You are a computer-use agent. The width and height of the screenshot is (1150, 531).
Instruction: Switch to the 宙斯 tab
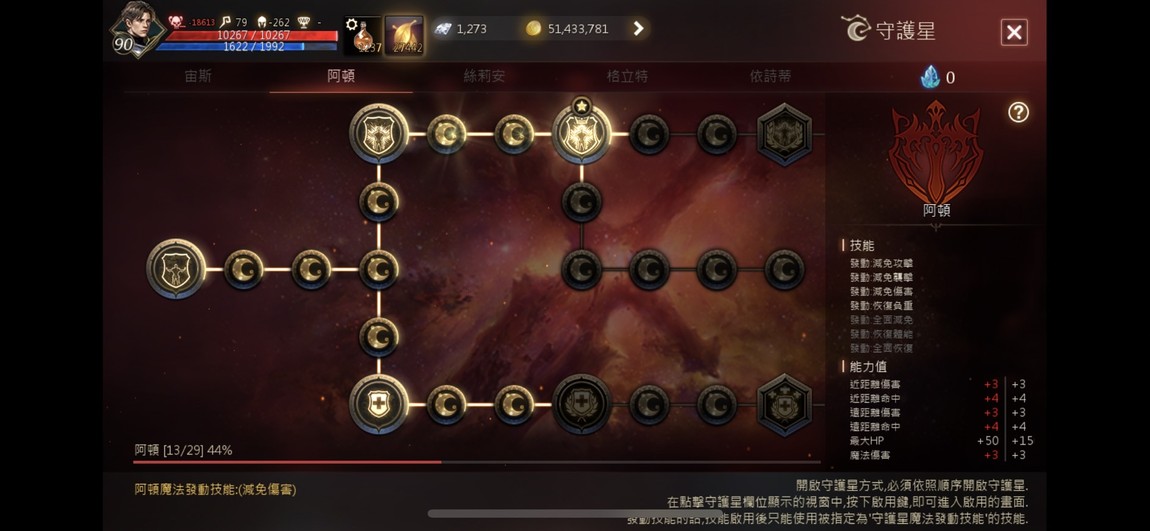click(x=198, y=76)
